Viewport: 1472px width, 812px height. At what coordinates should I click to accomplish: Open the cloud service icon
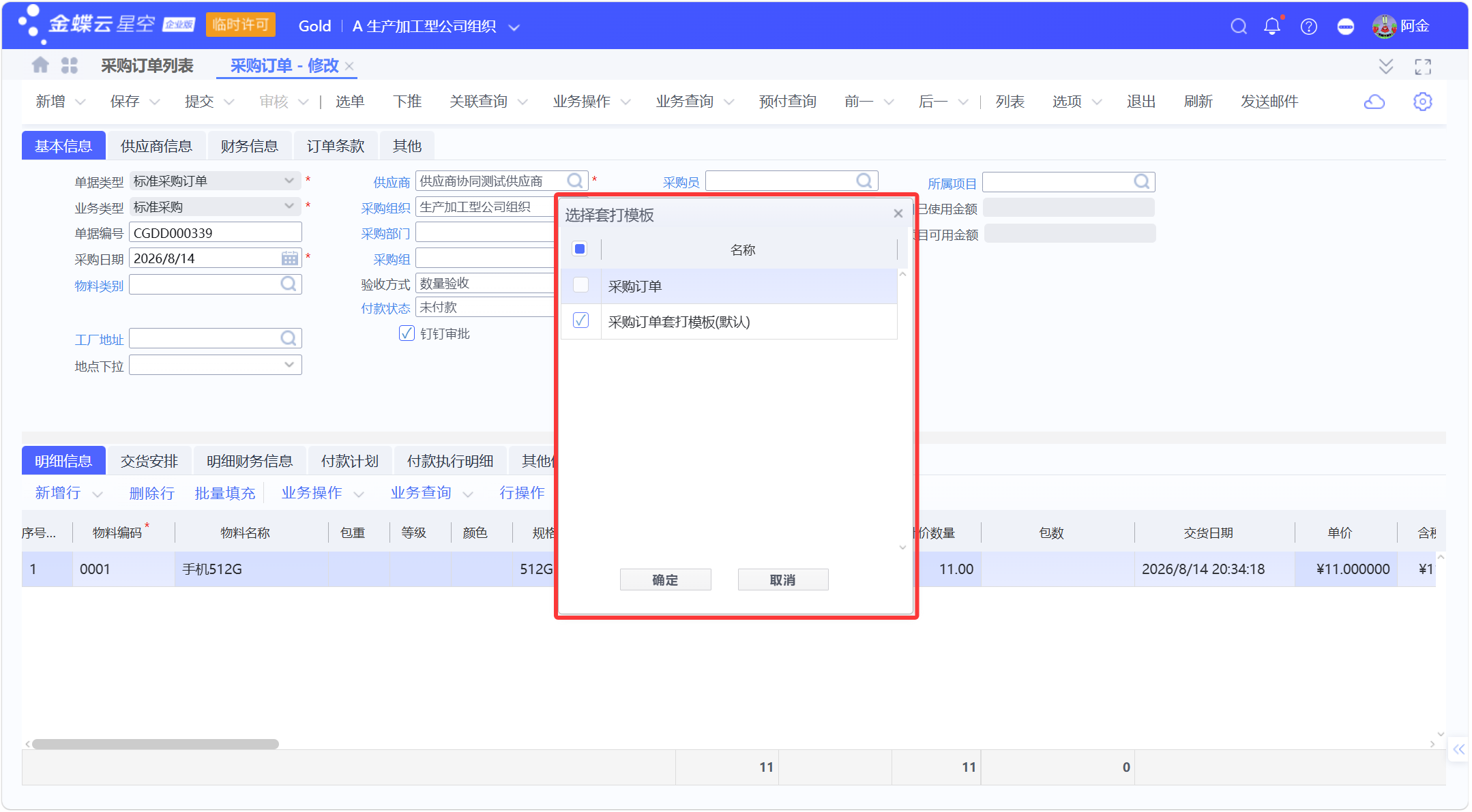(x=1374, y=102)
